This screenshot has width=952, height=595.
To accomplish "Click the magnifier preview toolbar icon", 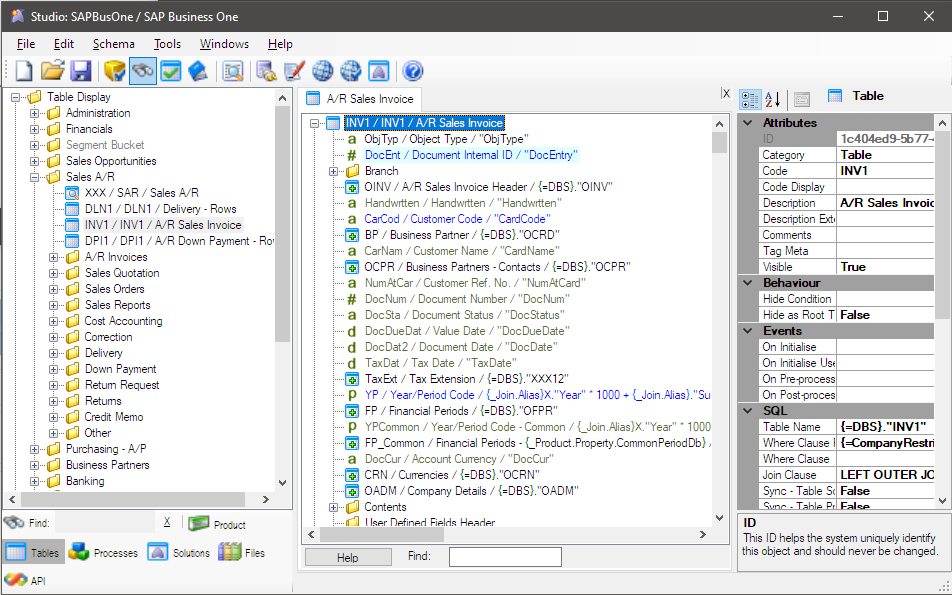I will [x=233, y=71].
